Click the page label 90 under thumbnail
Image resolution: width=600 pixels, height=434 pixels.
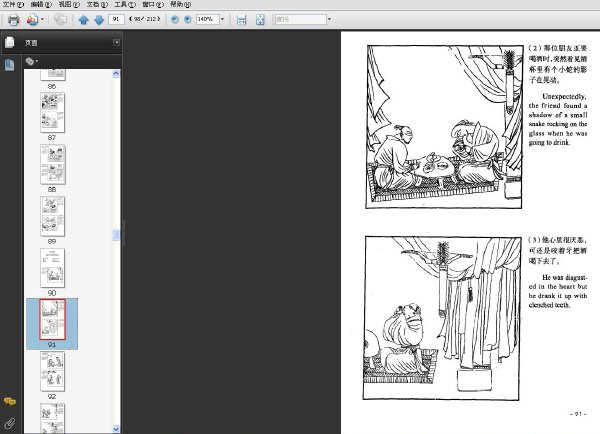(x=52, y=293)
